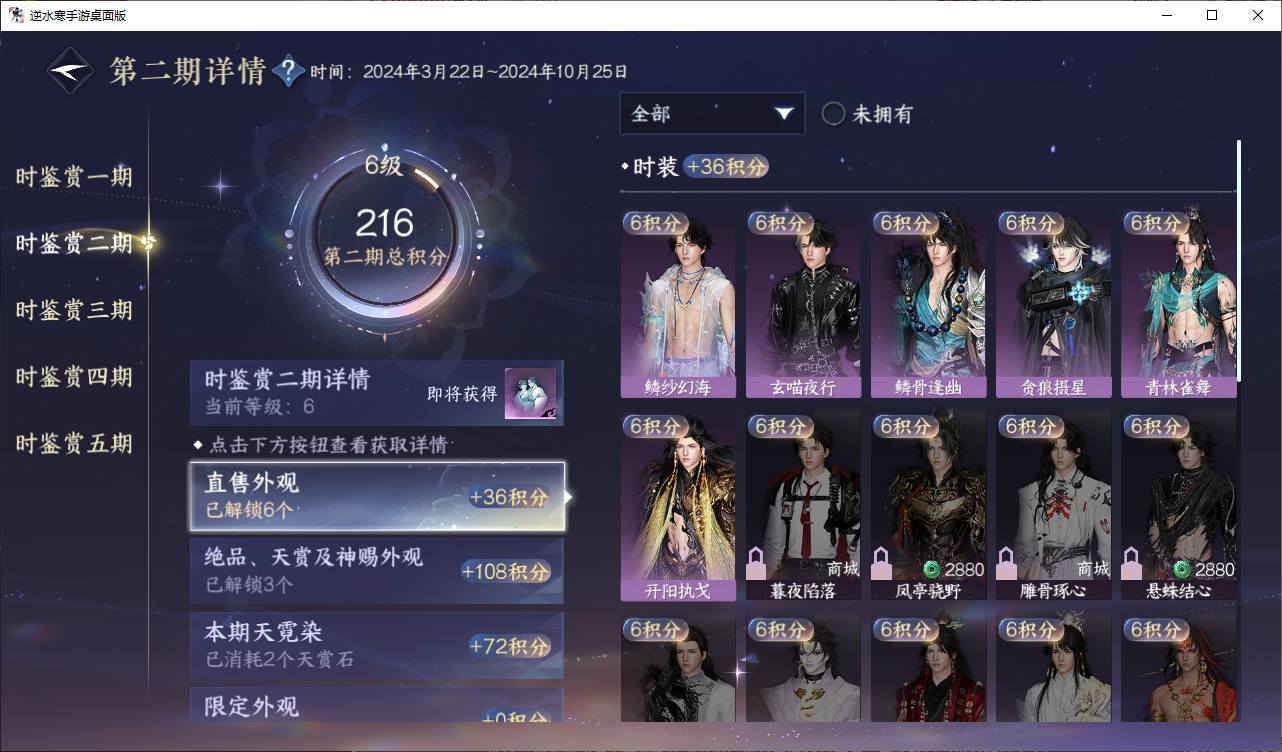This screenshot has width=1282, height=752.
Task: Open 绝品、天赏及神赐外观 details
Action: tap(377, 570)
